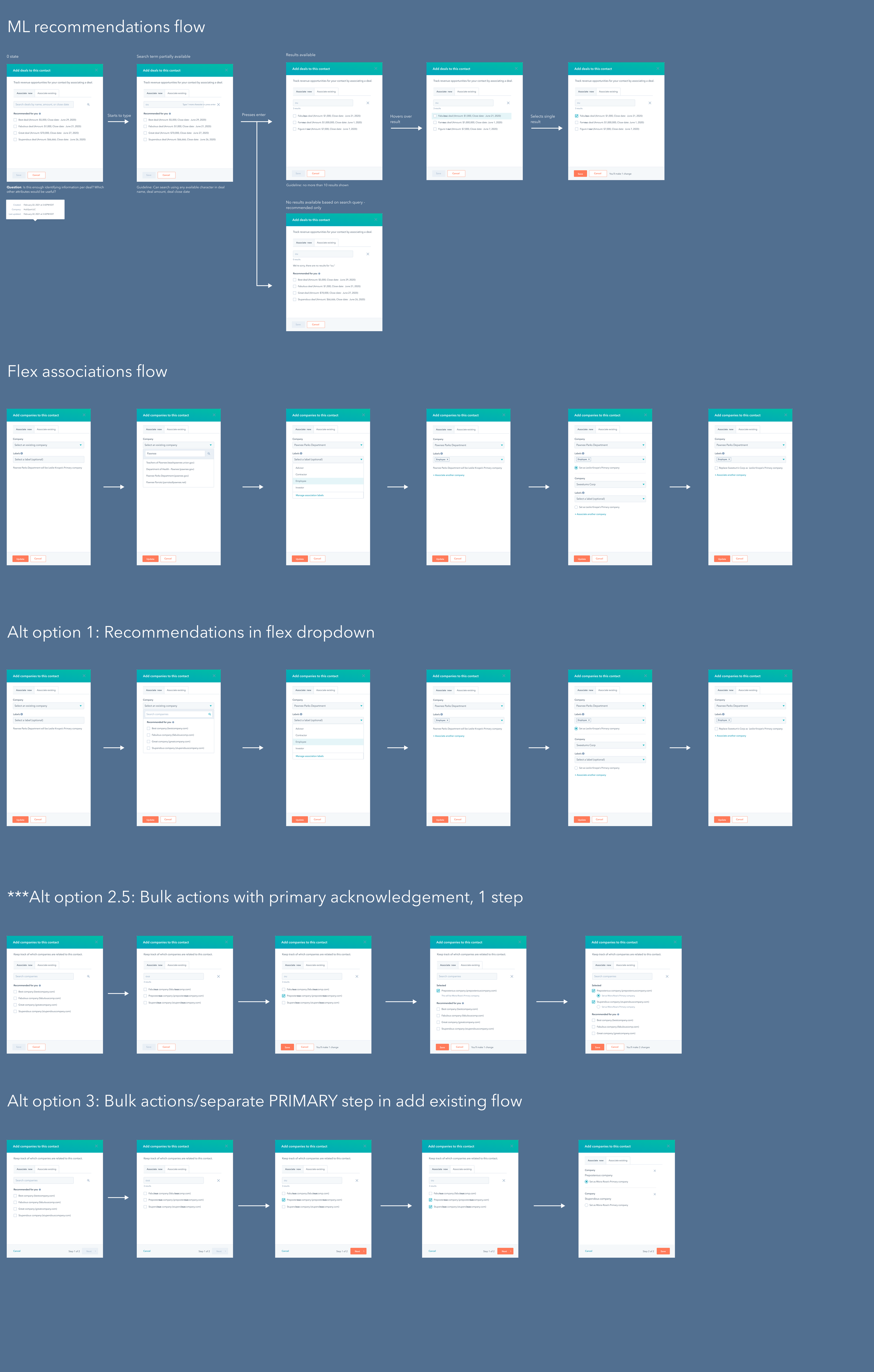
Task: Remove Preposterous company with X in Step 2 of 2 dialog
Action: 655,1170
